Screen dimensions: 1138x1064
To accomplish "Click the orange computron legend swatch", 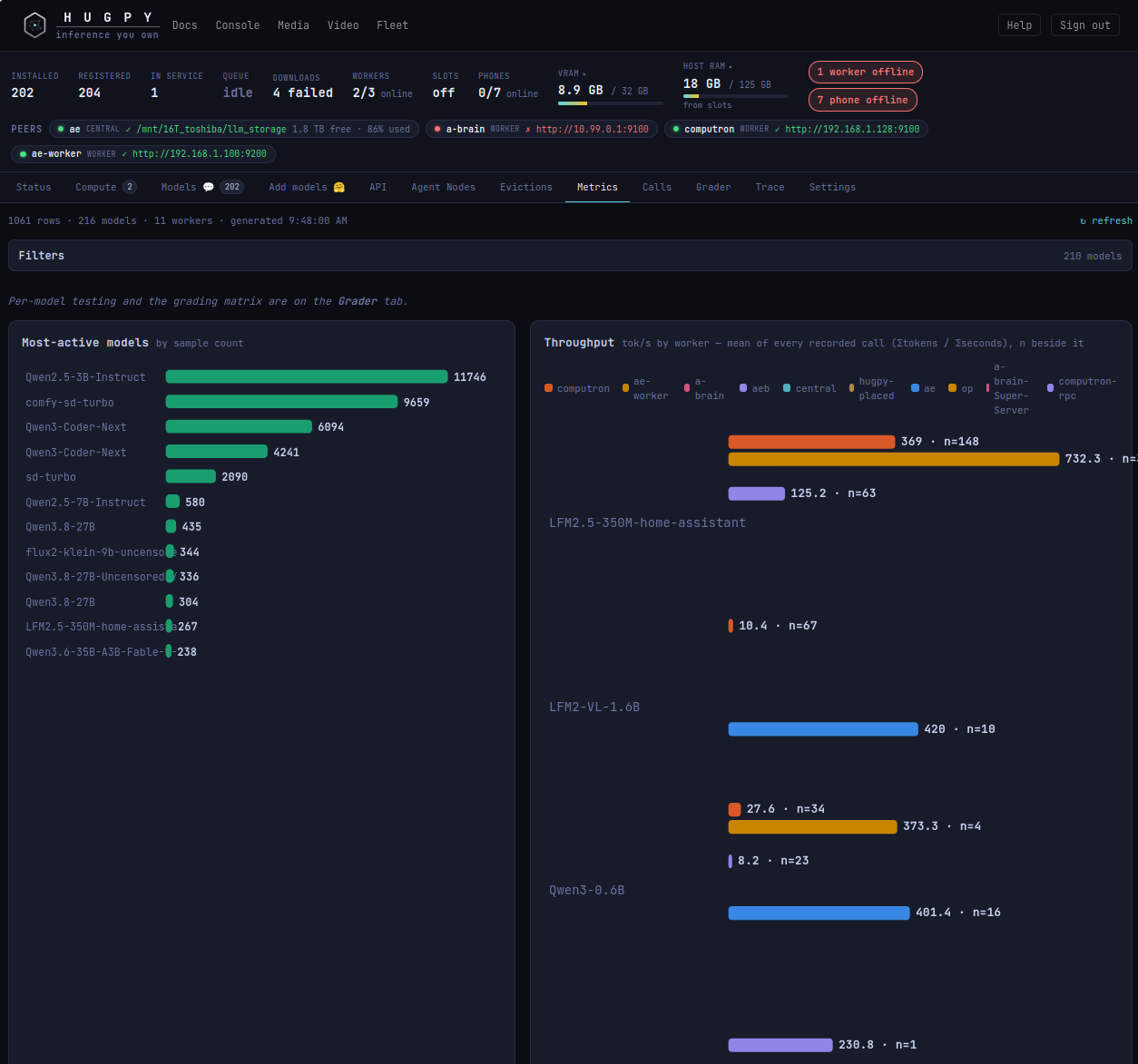I will tap(548, 388).
